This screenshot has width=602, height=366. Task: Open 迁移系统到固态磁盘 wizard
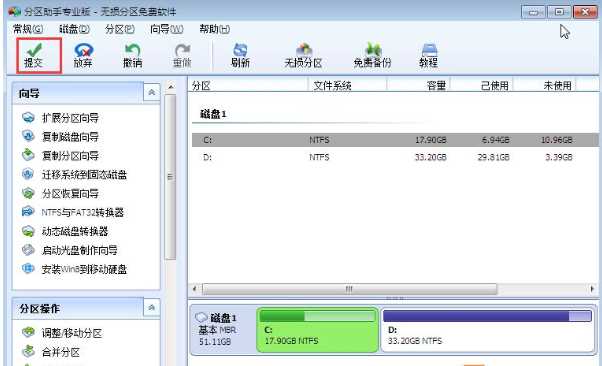point(84,175)
